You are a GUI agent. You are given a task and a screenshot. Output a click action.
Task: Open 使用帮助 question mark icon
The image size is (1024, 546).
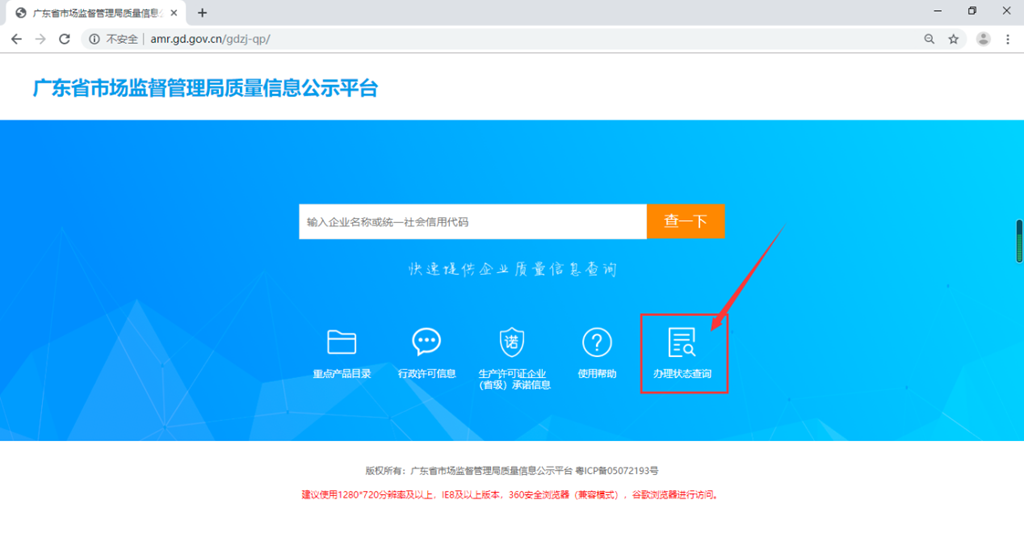[x=597, y=343]
